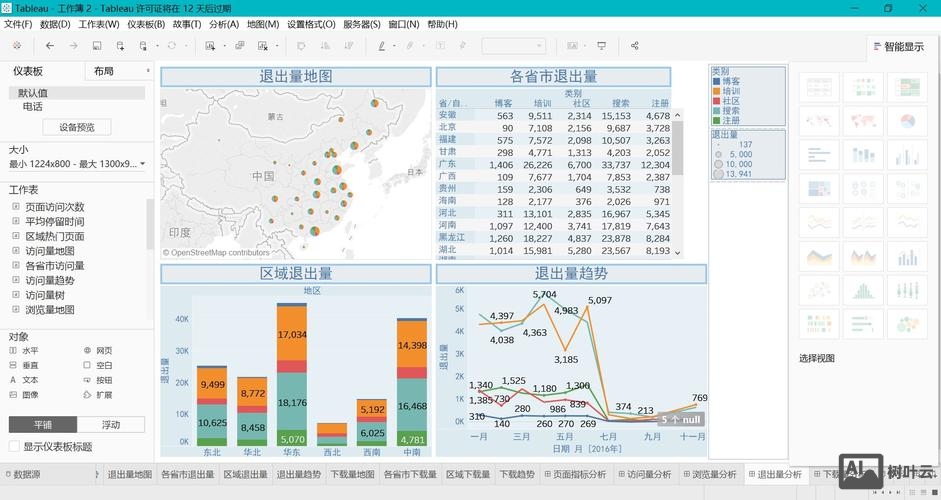The height and width of the screenshot is (500, 941).
Task: Click the 智能显示 Show Me button
Action: click(898, 46)
